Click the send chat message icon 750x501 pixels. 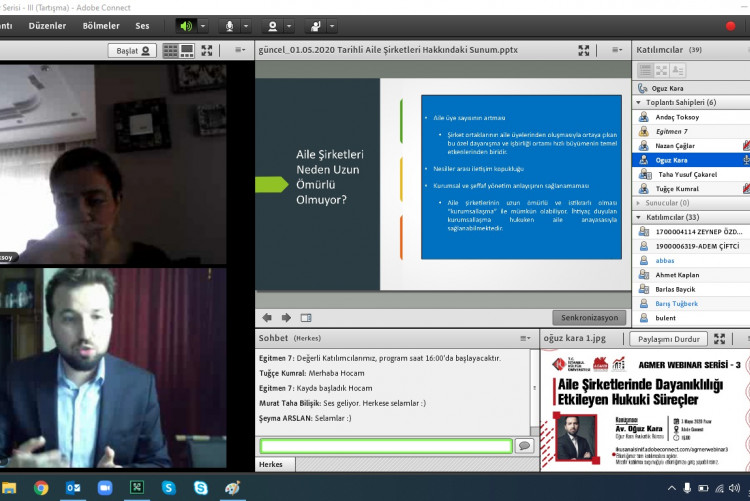tap(524, 446)
